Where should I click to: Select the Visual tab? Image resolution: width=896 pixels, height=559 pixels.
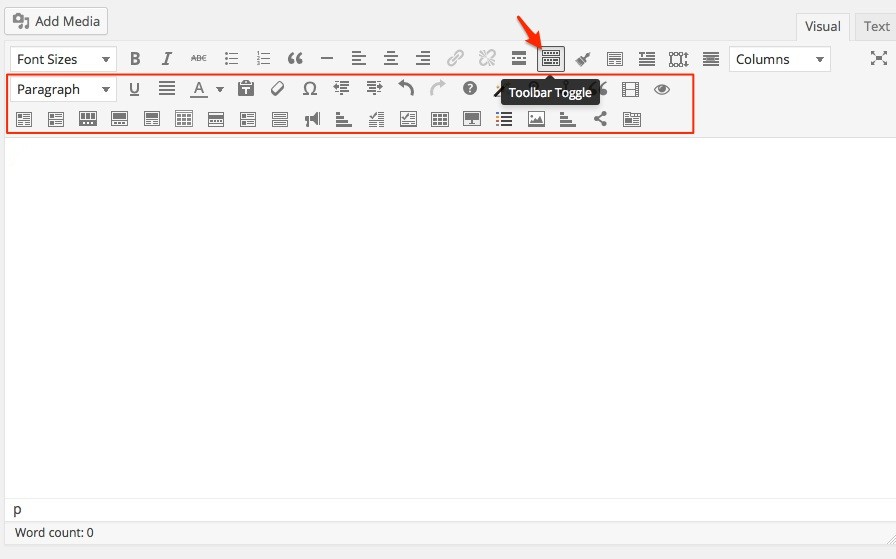(x=823, y=27)
